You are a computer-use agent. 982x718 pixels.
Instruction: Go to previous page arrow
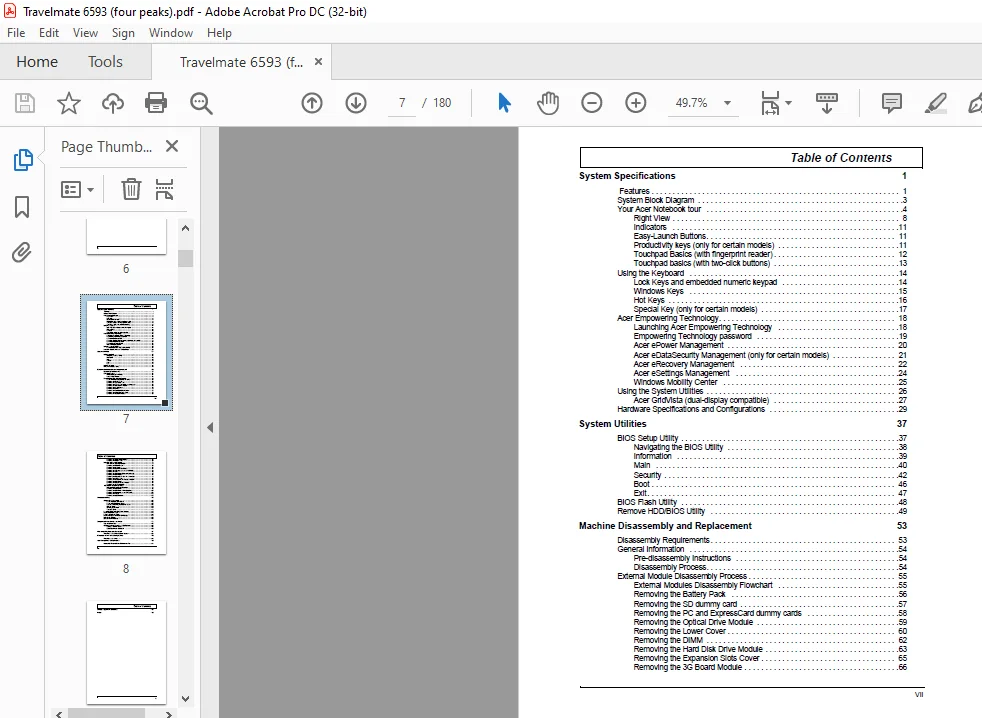[312, 103]
